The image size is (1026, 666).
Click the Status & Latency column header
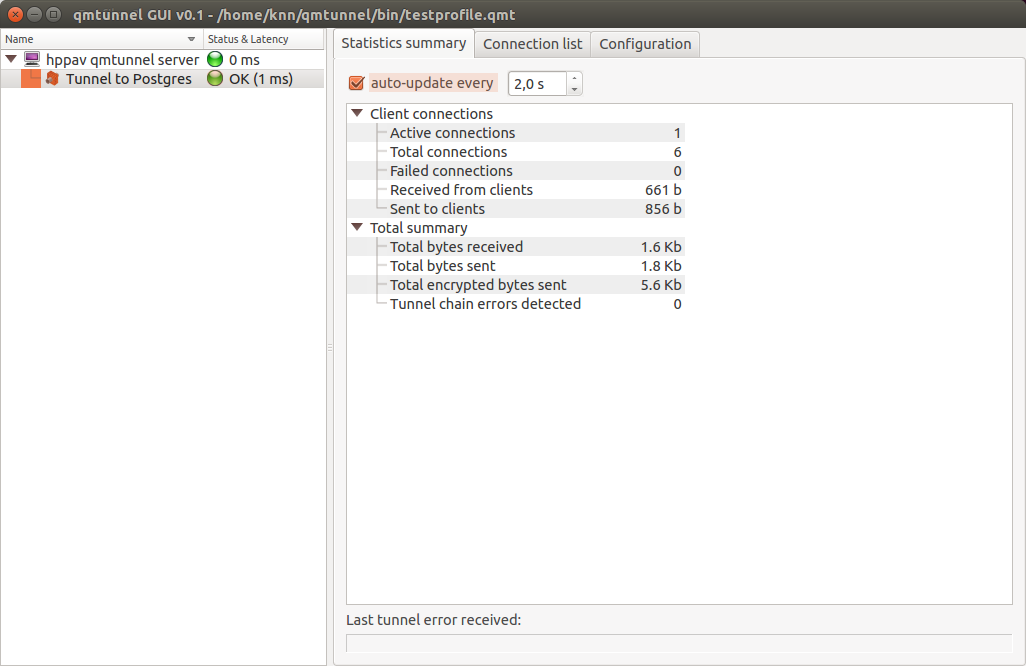click(x=264, y=39)
